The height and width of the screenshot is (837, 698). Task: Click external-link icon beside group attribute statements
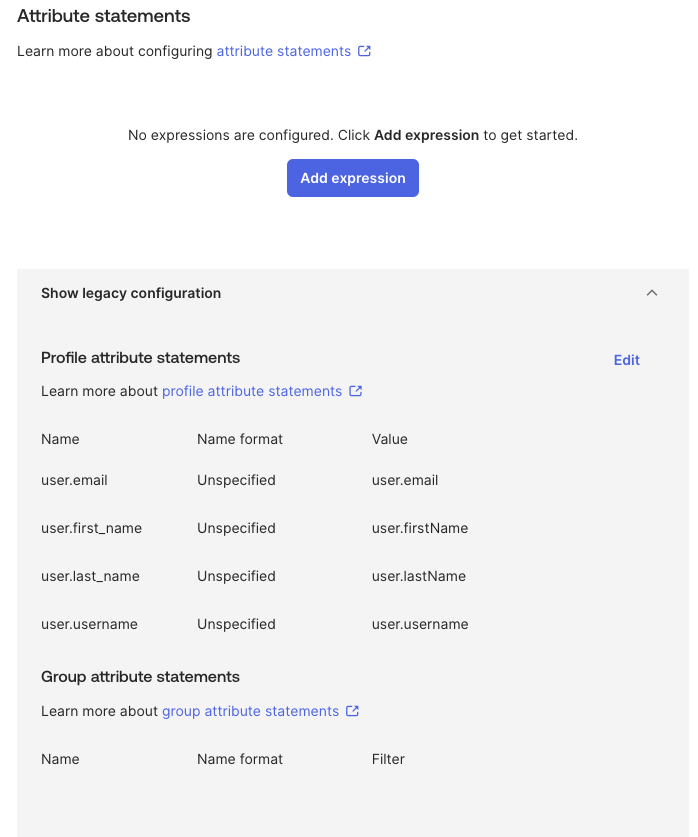[352, 711]
